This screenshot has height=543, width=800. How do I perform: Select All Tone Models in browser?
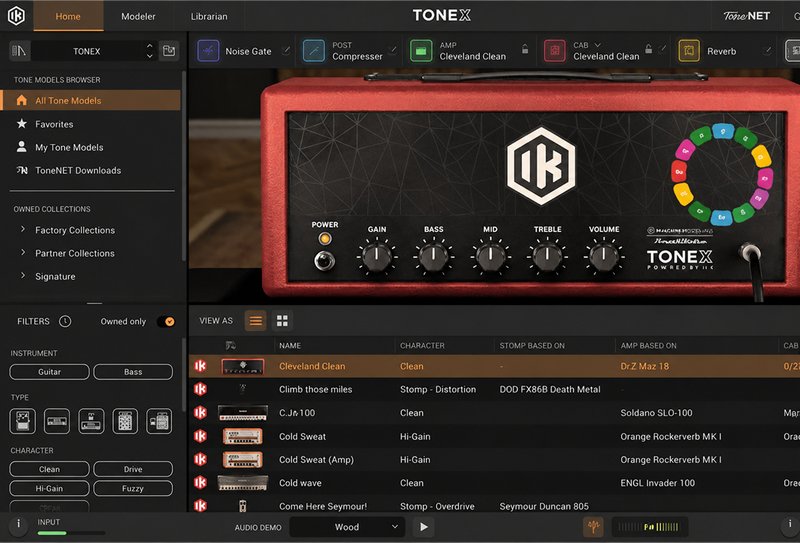point(91,100)
